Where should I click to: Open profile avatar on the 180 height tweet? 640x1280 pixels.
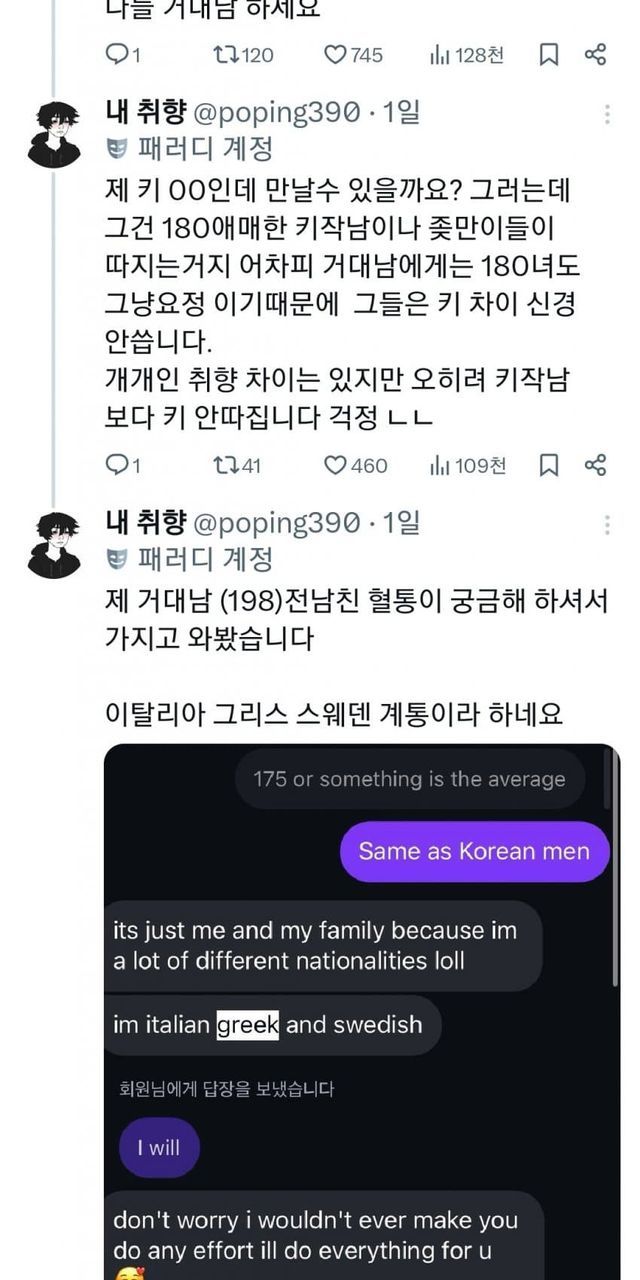(54, 135)
